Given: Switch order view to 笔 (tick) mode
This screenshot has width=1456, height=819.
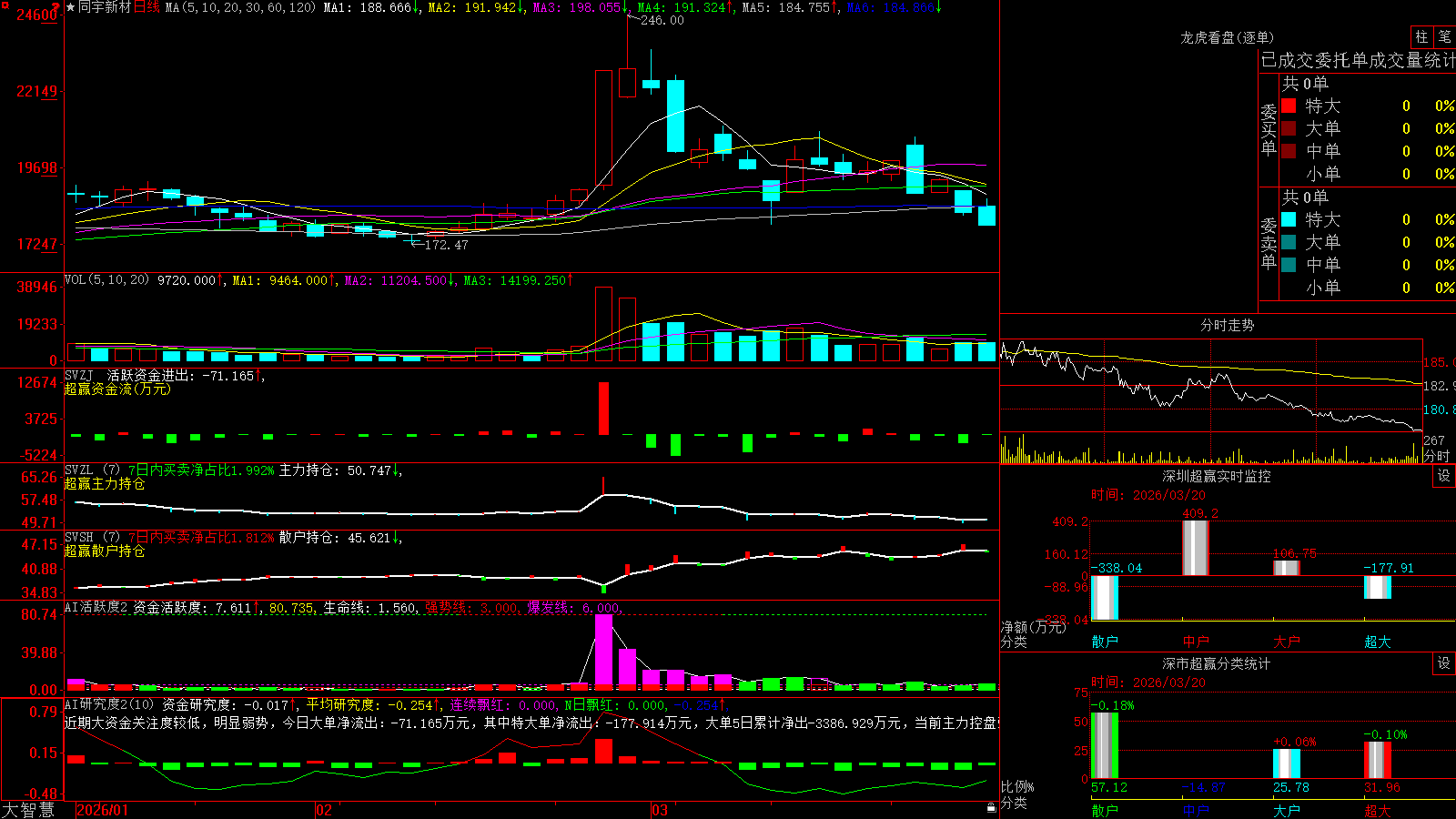Looking at the screenshot, I should tap(1444, 36).
